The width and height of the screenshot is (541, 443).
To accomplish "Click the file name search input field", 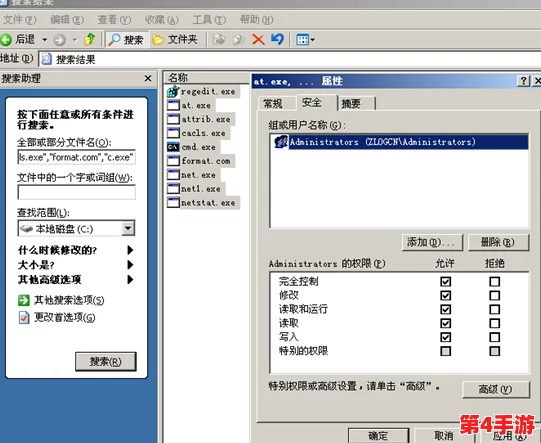I will (77, 157).
